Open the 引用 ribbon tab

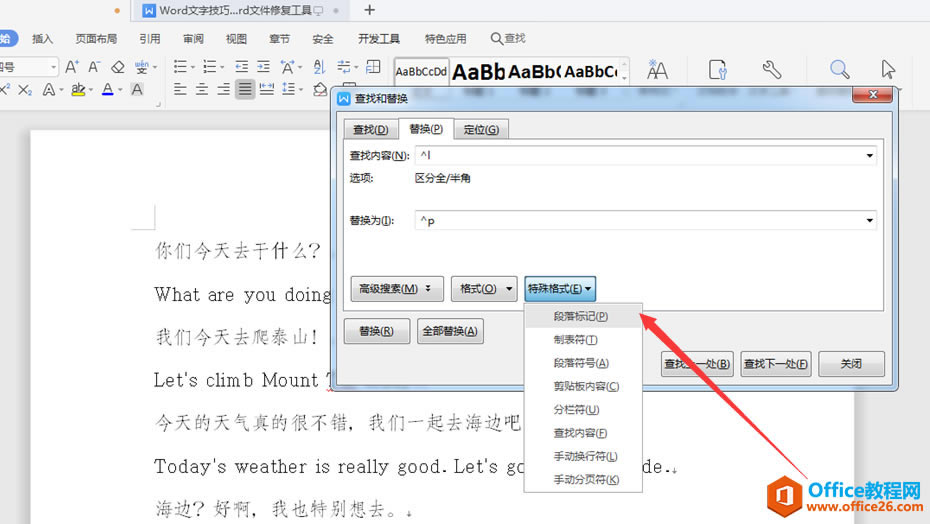(149, 39)
